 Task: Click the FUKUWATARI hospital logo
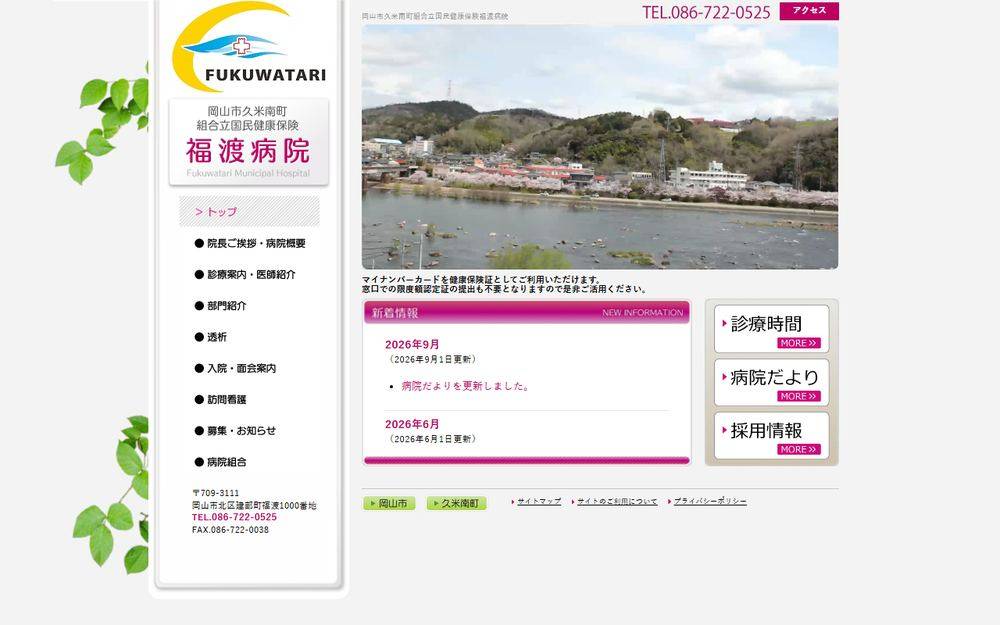pyautogui.click(x=249, y=47)
